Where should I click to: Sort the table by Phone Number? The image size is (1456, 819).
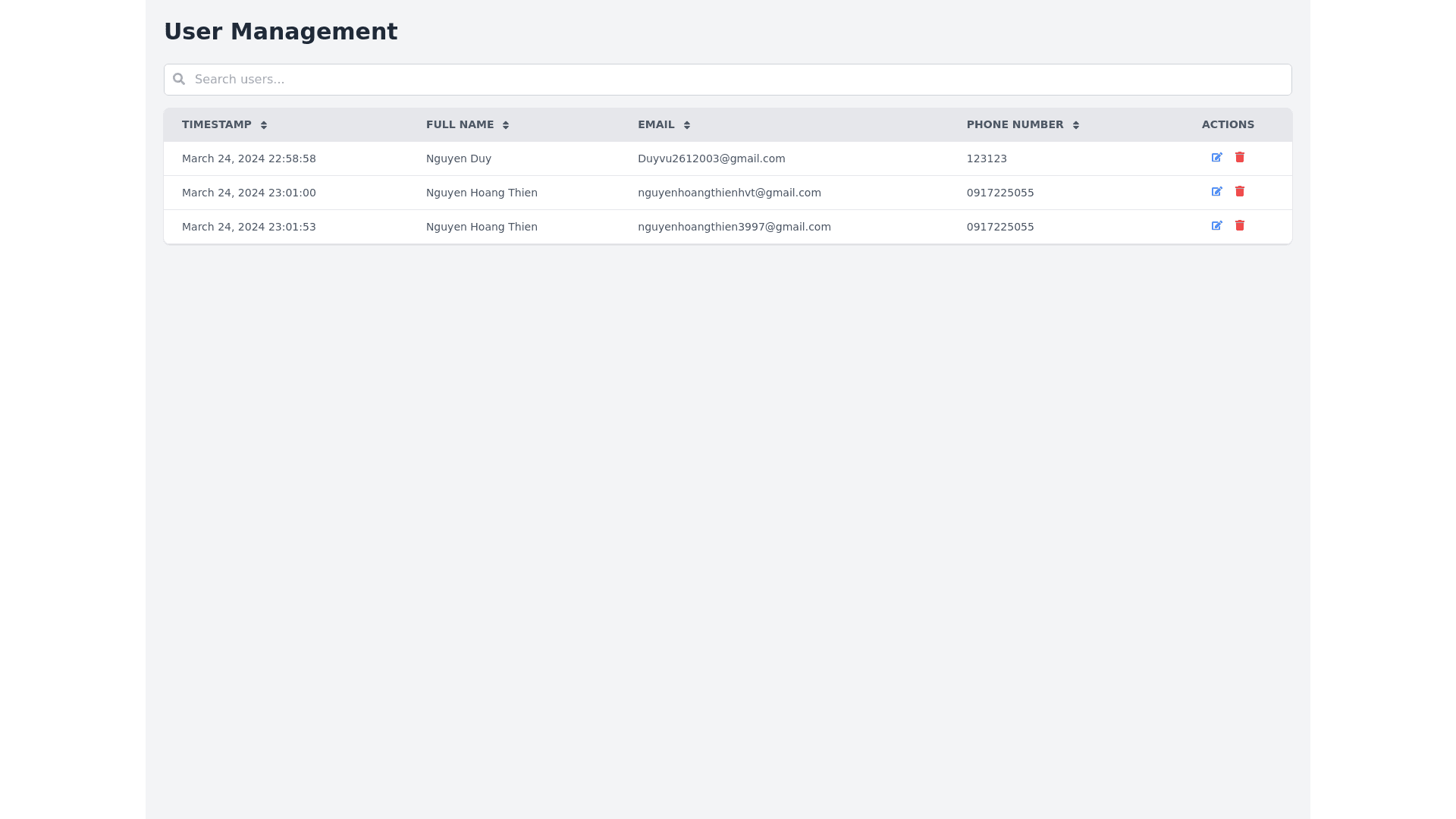tap(1076, 124)
